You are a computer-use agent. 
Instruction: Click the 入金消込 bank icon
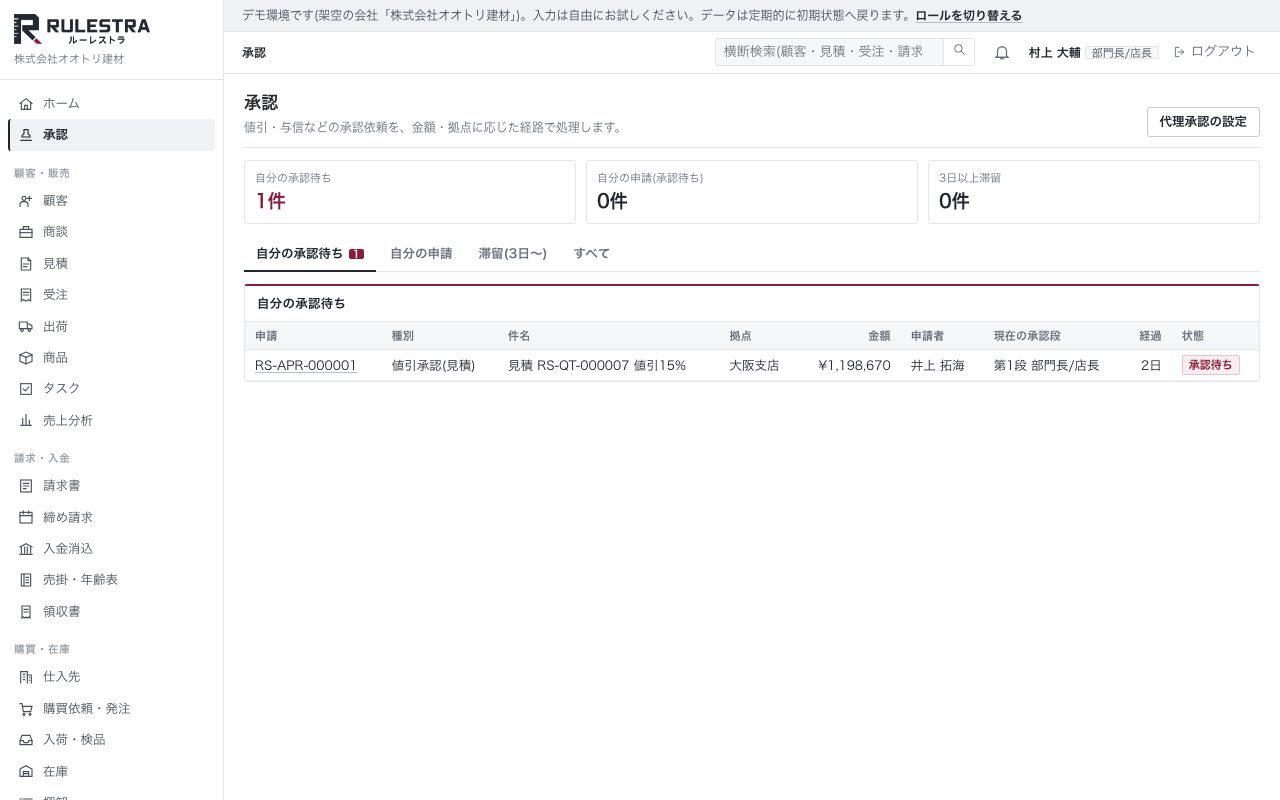26,549
